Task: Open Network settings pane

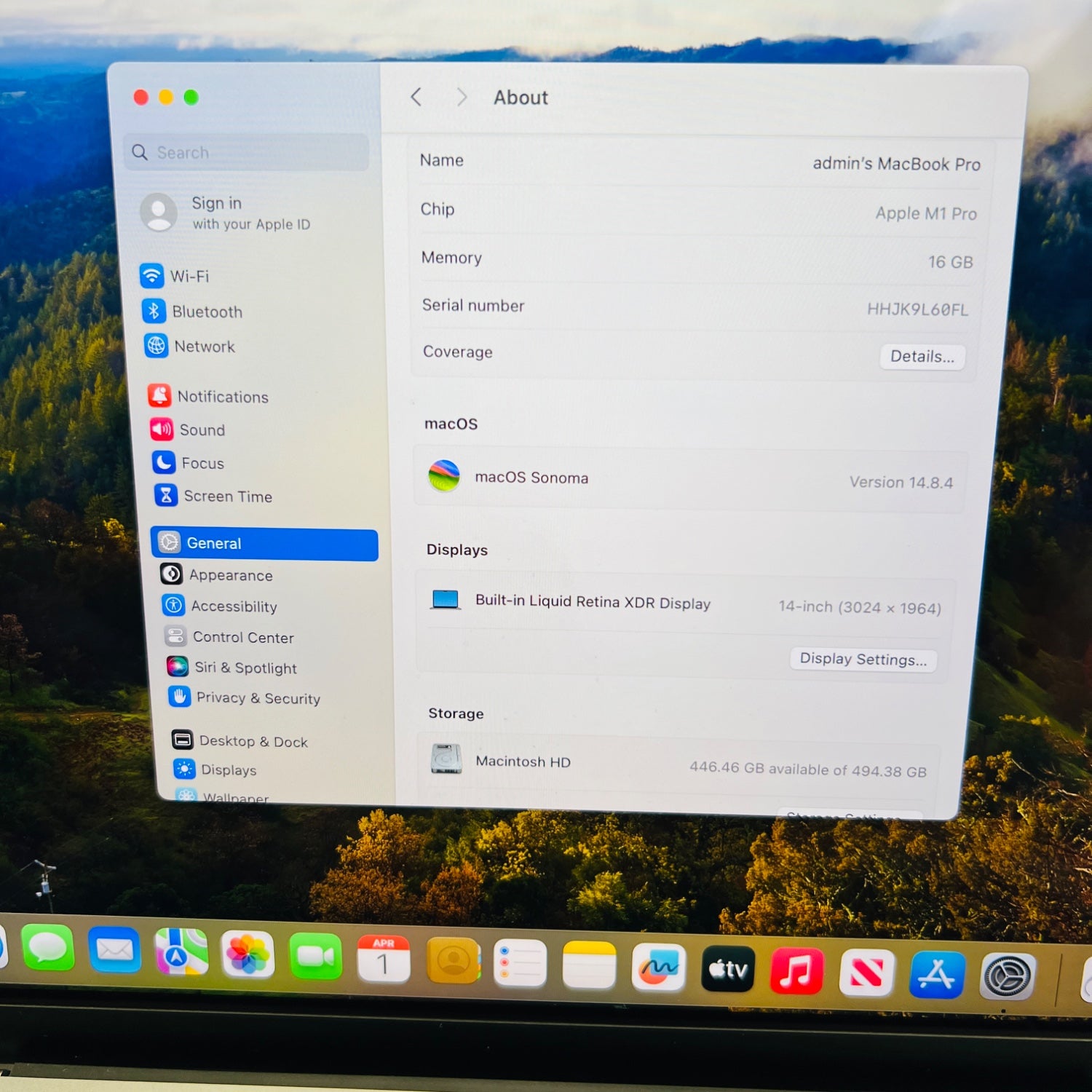Action: tap(204, 347)
